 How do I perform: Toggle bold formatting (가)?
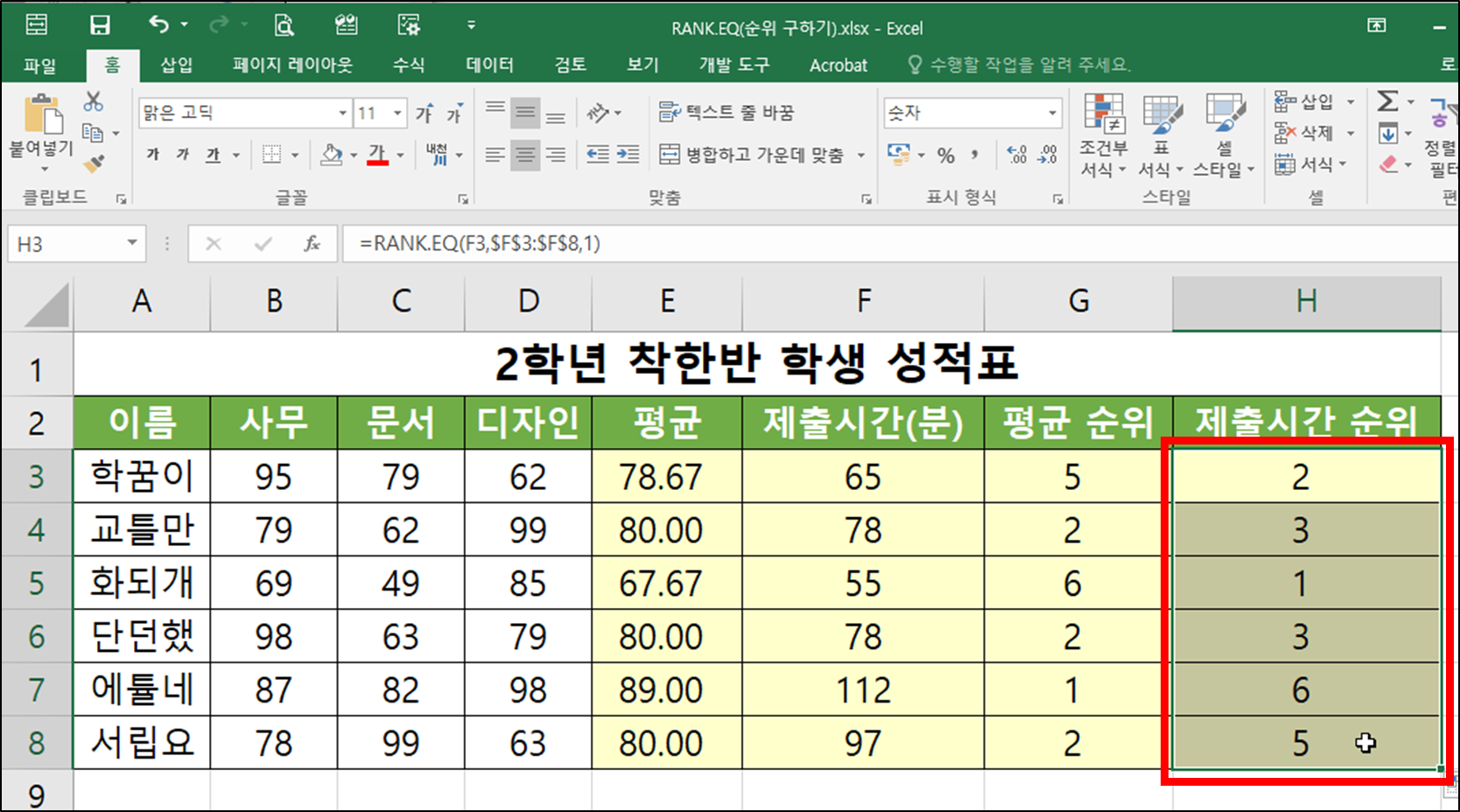pyautogui.click(x=151, y=155)
